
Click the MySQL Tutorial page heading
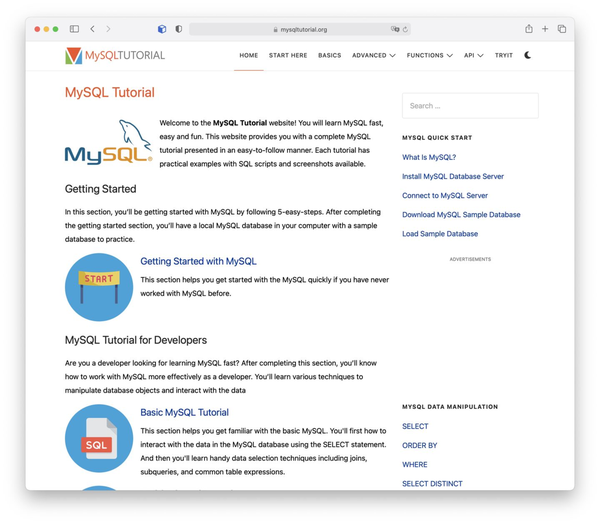(110, 93)
